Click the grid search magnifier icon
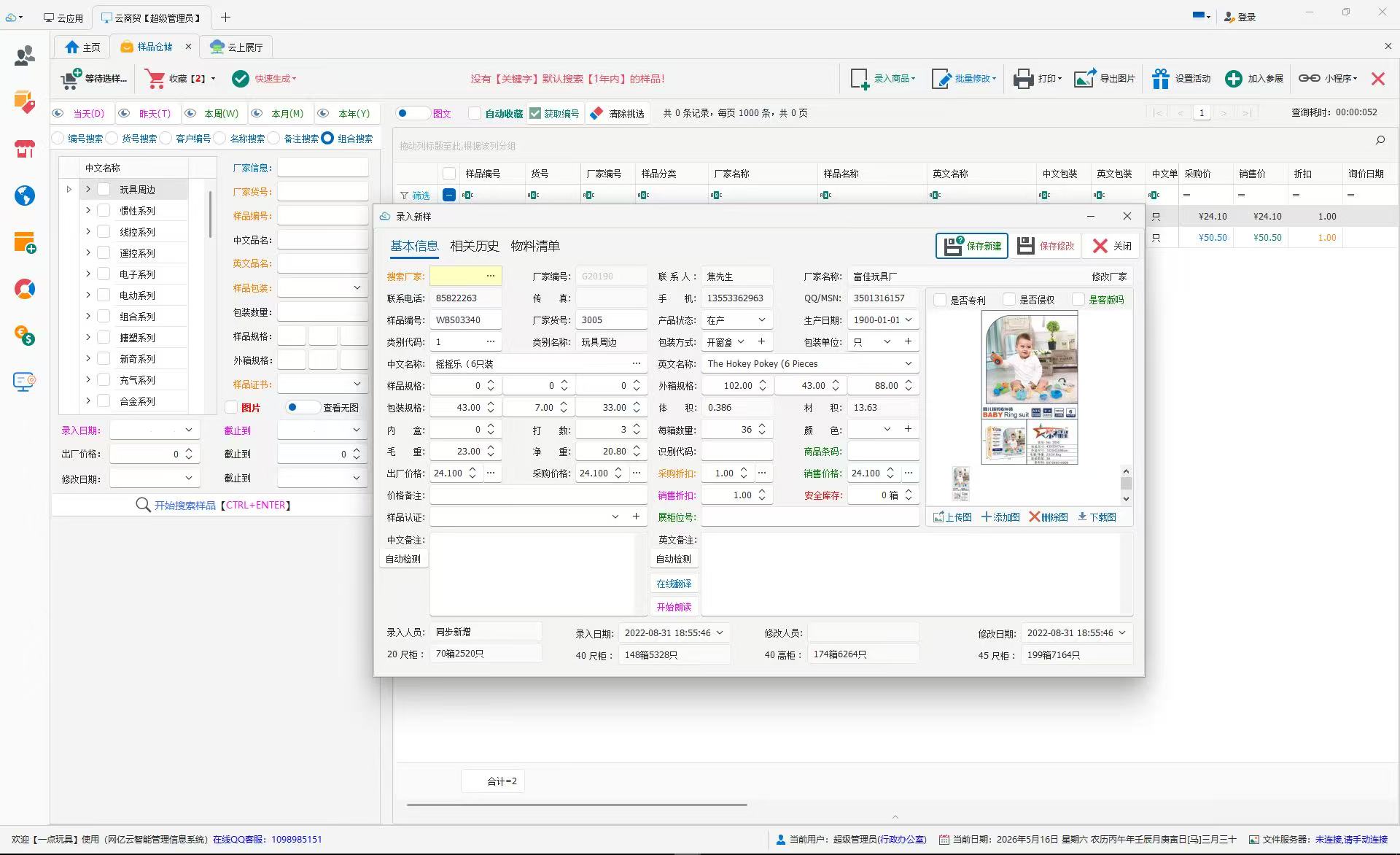 click(x=1380, y=139)
